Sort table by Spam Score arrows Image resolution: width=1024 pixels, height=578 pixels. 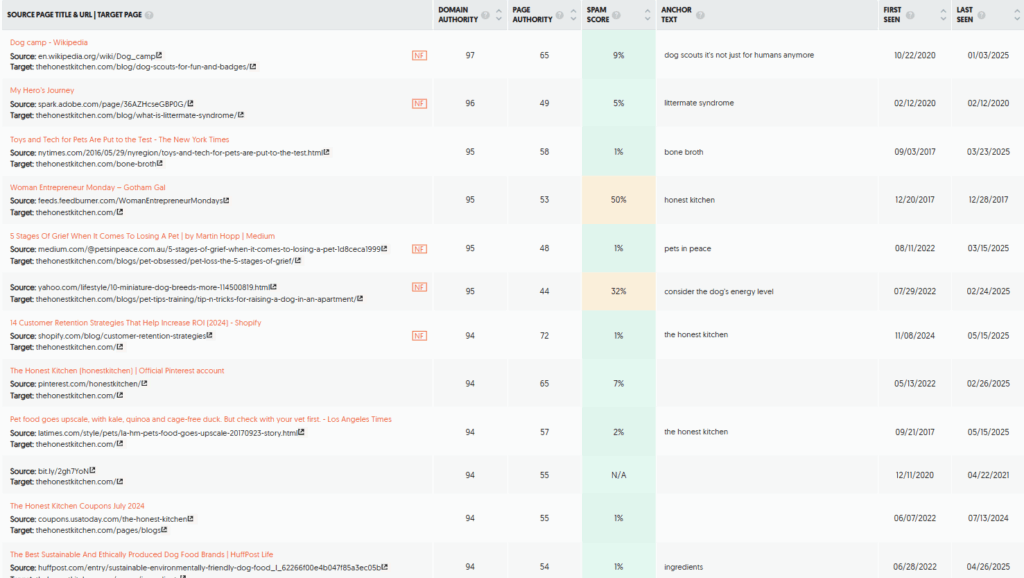[x=647, y=15]
